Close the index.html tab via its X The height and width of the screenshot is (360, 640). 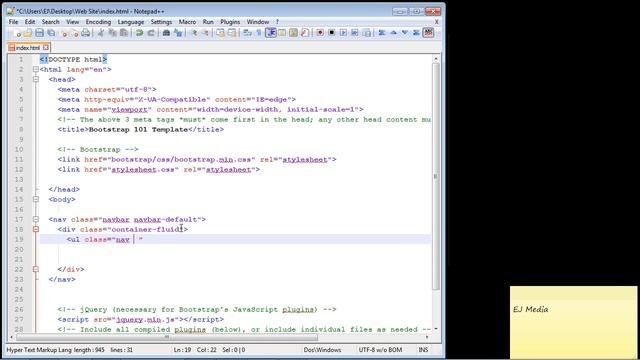point(46,47)
